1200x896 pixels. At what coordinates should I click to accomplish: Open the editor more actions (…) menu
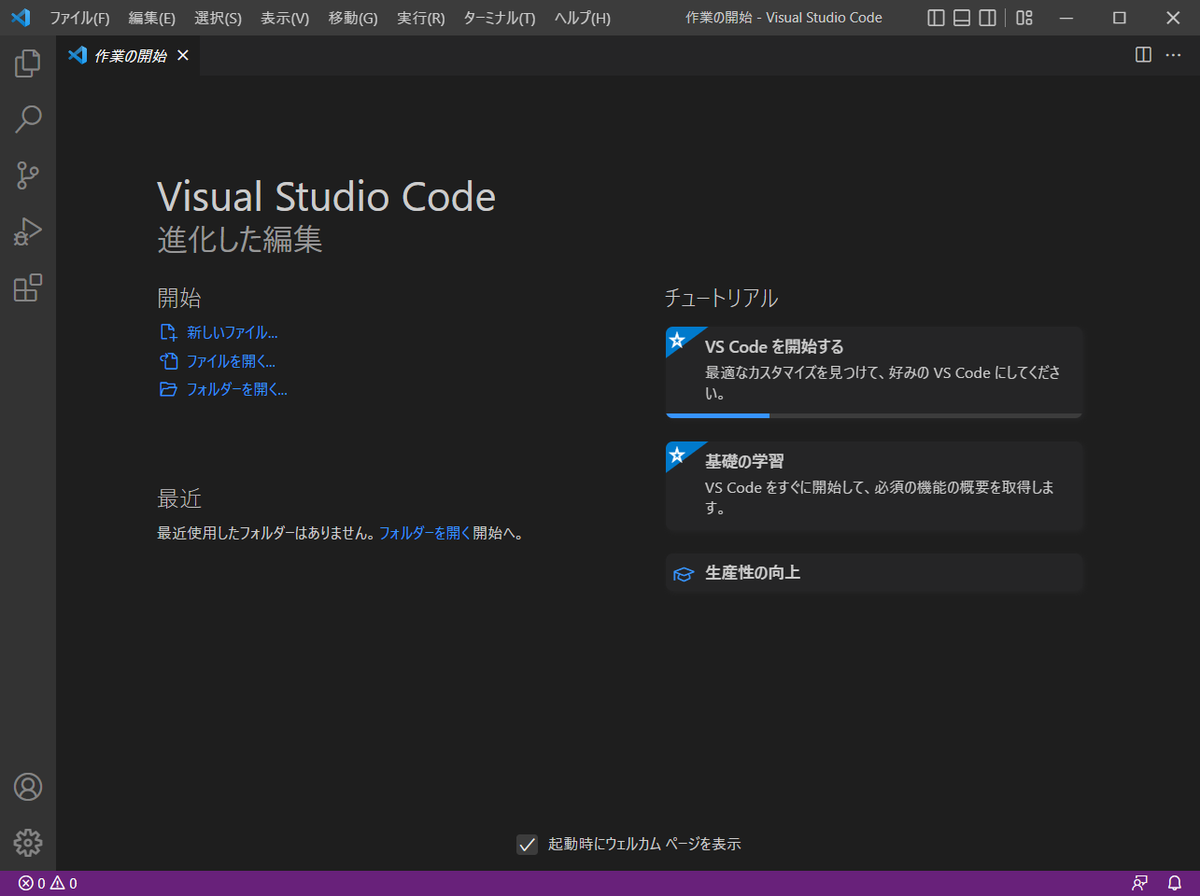[x=1173, y=55]
